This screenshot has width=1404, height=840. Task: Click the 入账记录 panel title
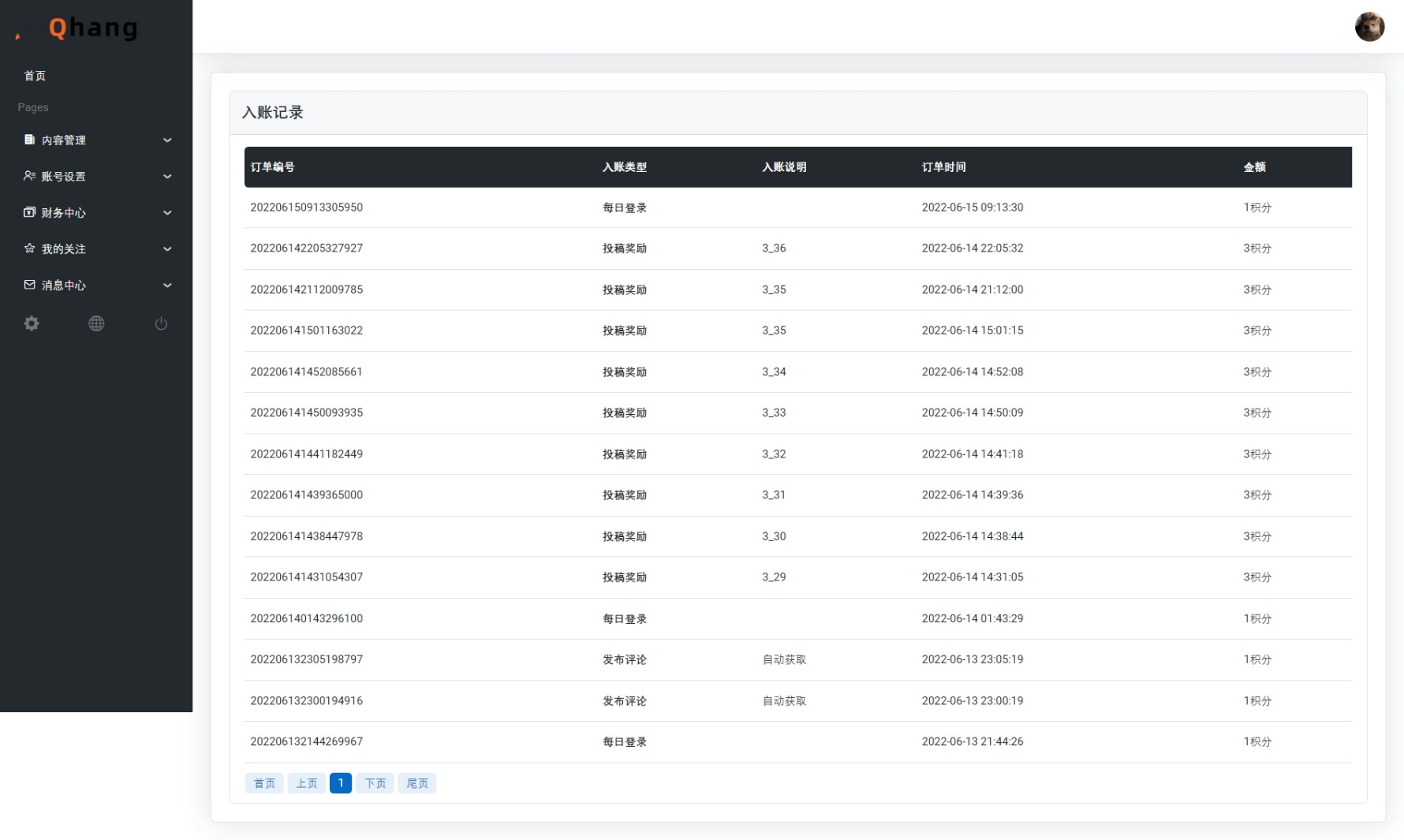272,112
